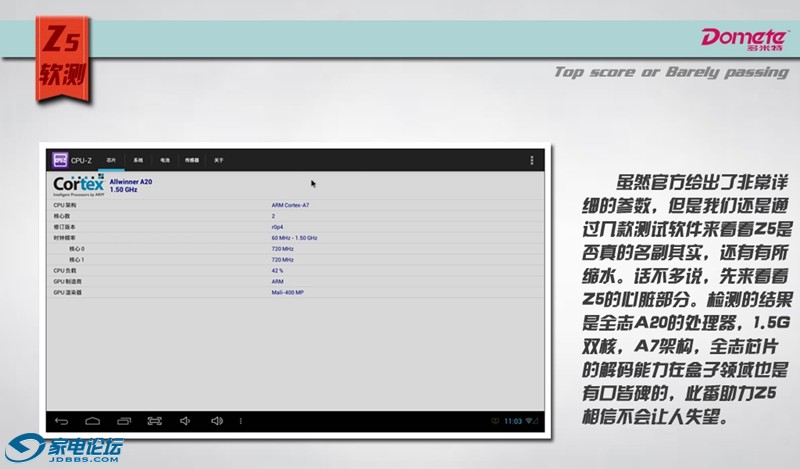Click the 11:03 clock in status bar
The width and height of the screenshot is (800, 469).
pos(512,421)
